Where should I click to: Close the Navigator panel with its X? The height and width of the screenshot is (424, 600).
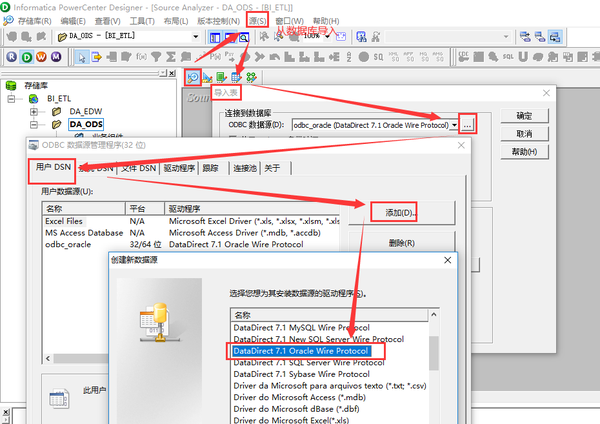172,73
